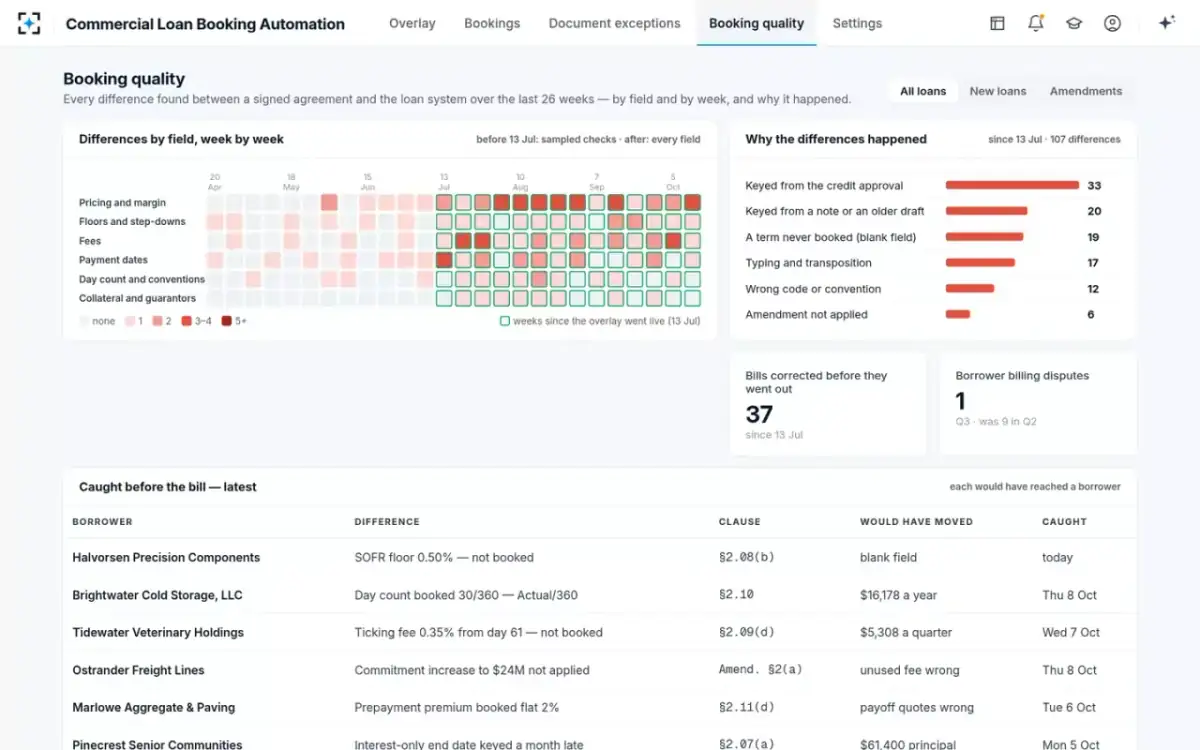Click the 'Keyed from the credit approval' bar
1200x750 pixels.
click(x=1012, y=185)
